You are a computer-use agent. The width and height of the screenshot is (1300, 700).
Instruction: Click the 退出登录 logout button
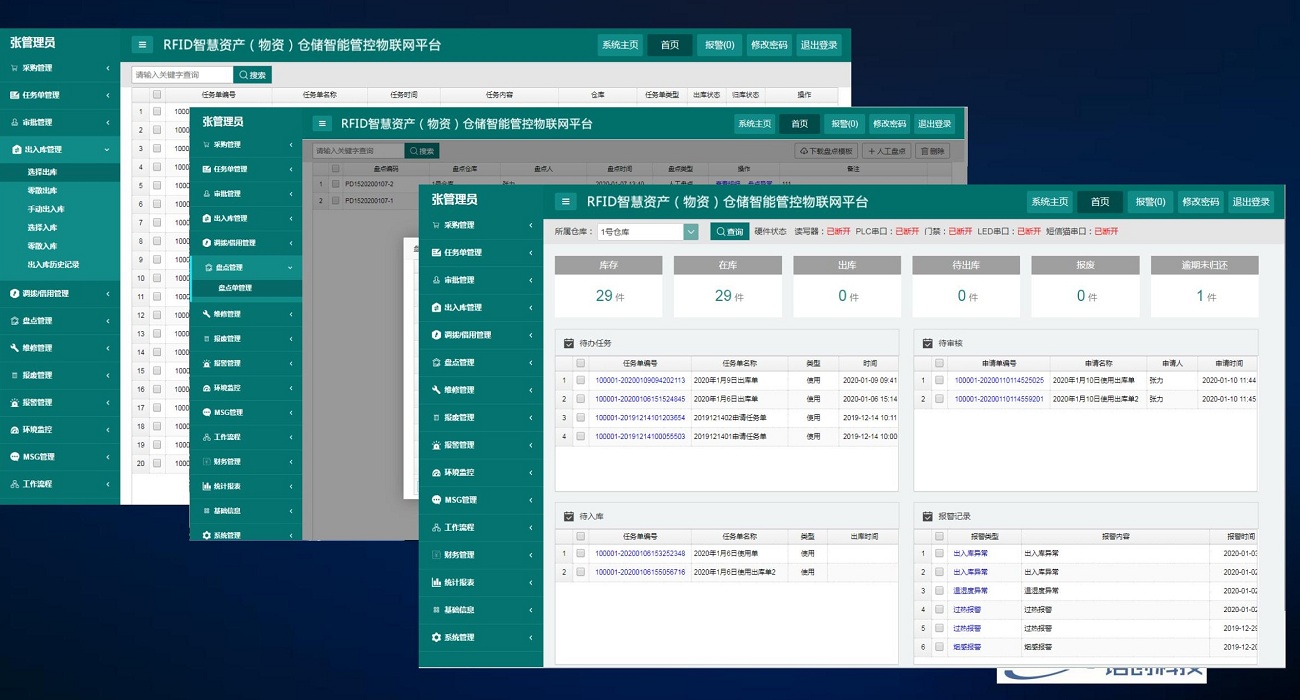point(1253,201)
